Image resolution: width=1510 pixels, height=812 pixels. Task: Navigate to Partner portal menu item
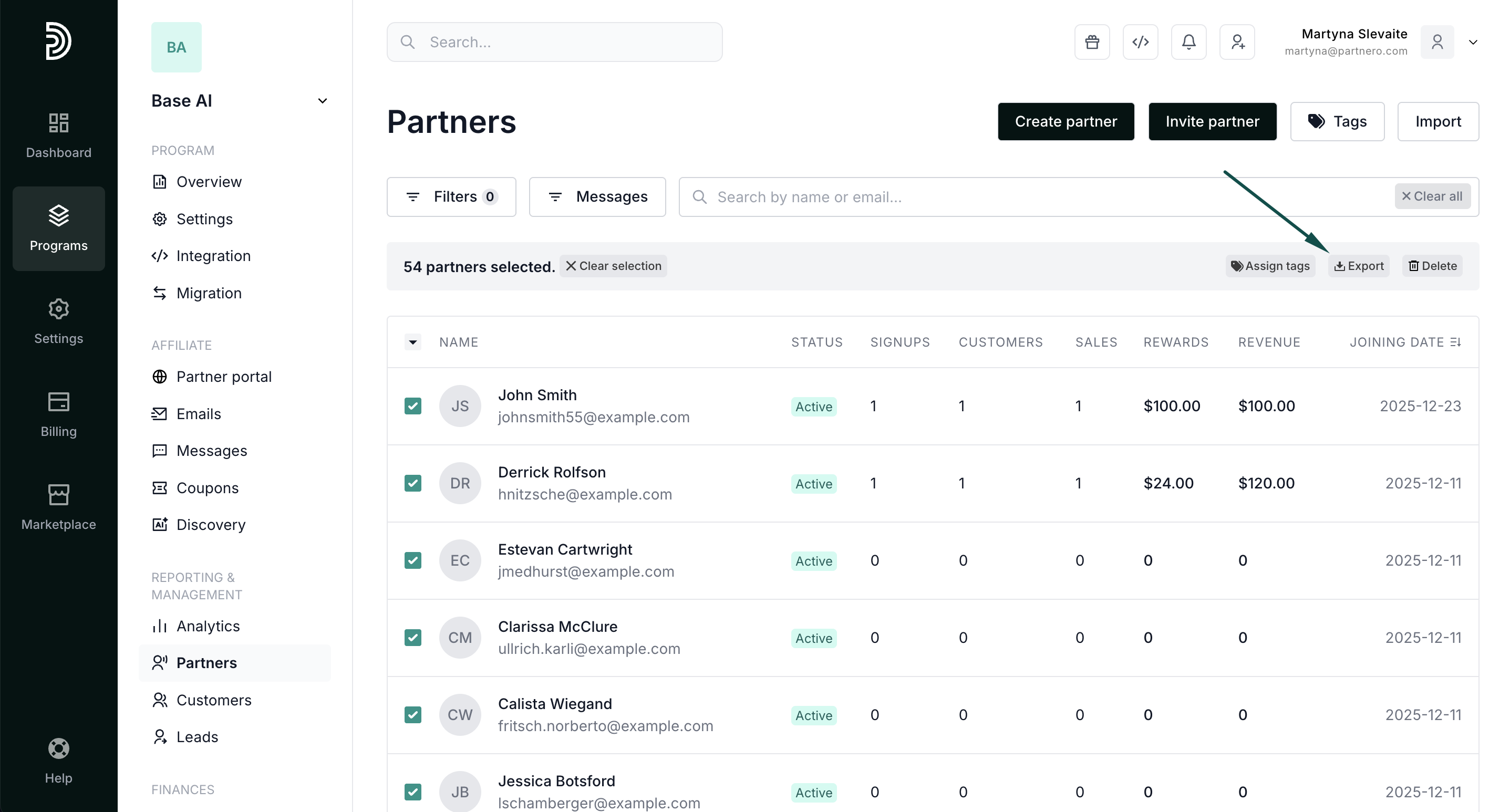223,376
